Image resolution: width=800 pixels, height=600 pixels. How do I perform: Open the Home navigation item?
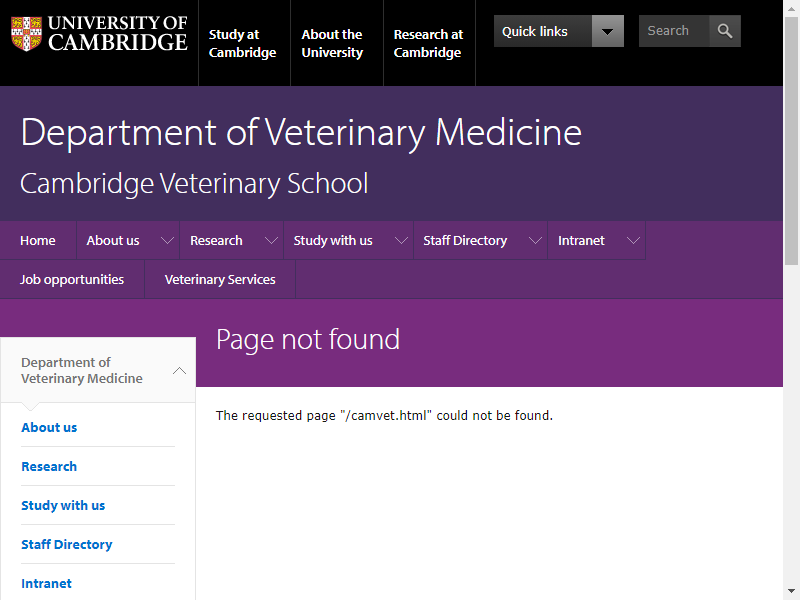tap(38, 240)
